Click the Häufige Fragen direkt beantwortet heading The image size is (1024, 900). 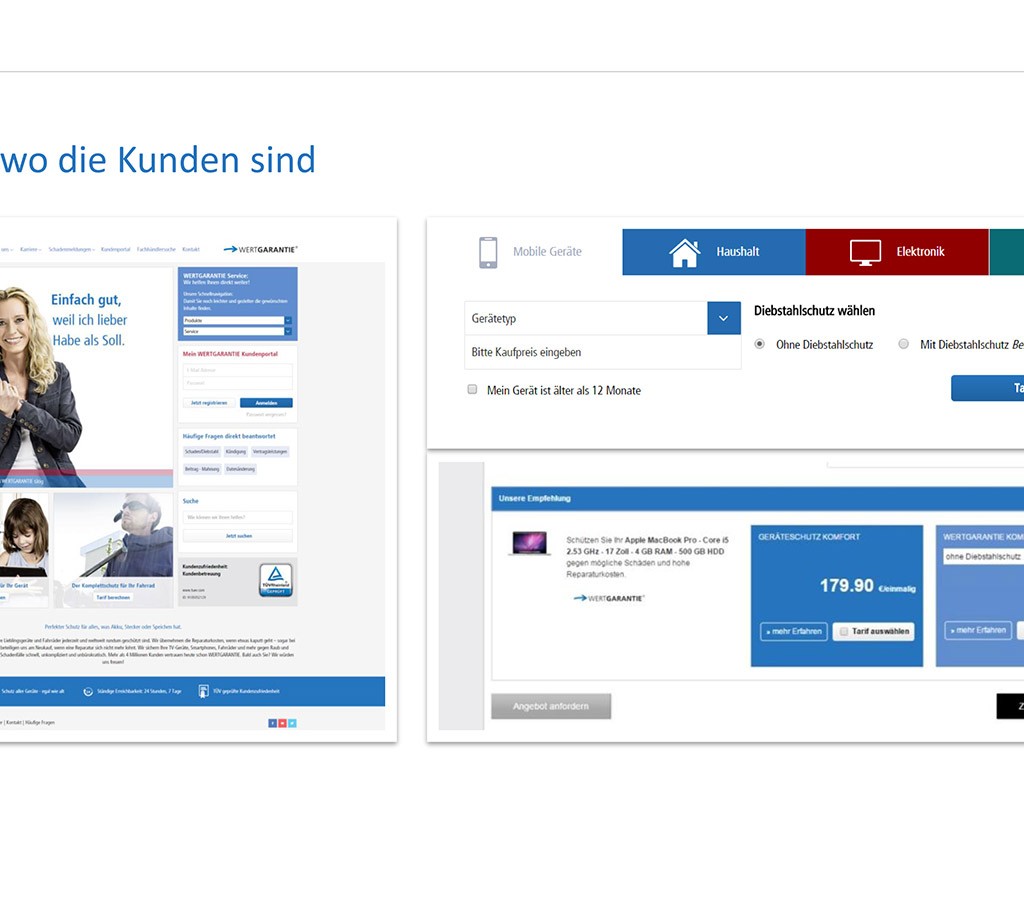[x=229, y=436]
